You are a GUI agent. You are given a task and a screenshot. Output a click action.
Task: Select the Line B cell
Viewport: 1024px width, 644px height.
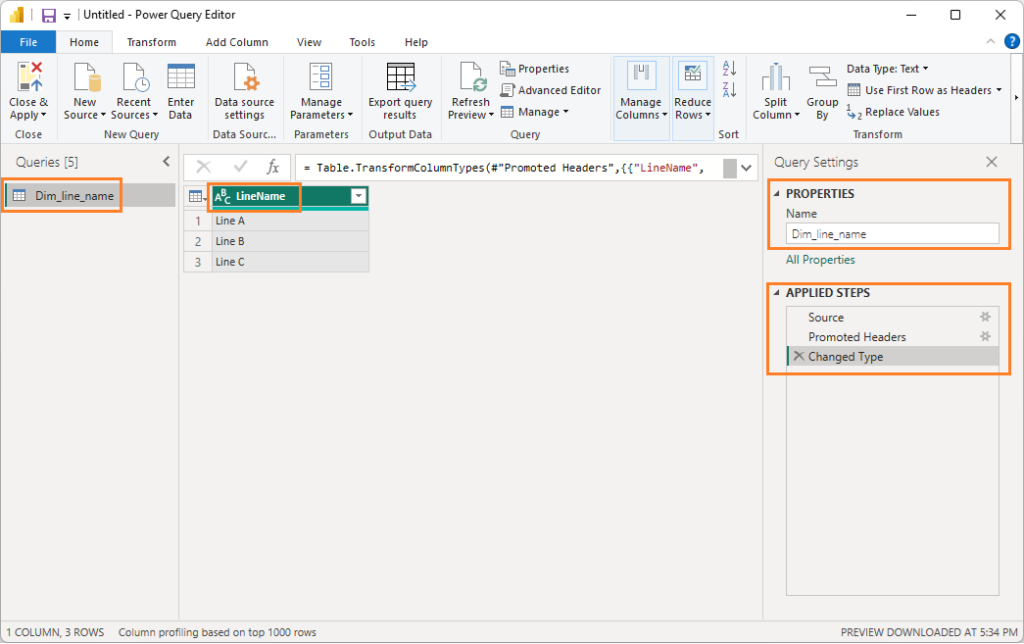coord(290,241)
